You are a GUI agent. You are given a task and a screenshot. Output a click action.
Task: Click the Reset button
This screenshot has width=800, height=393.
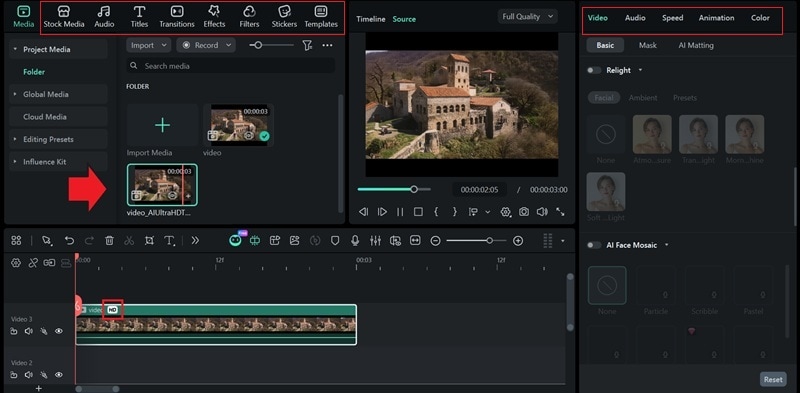click(773, 379)
